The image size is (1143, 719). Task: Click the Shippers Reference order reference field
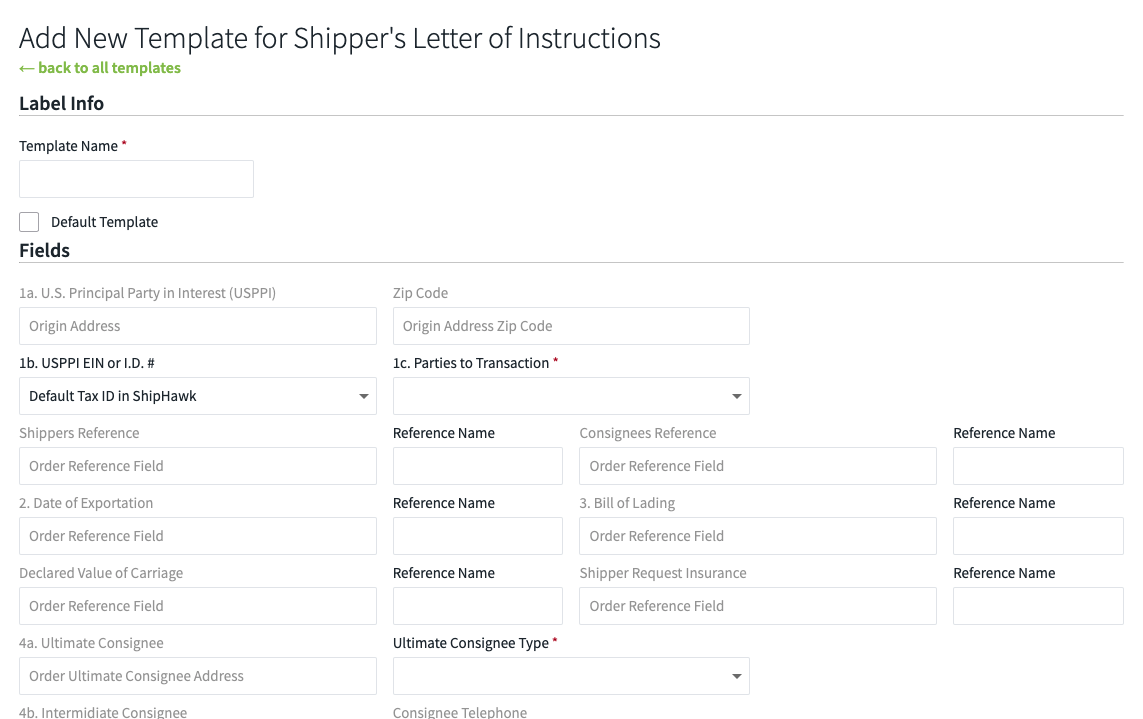[x=197, y=466]
